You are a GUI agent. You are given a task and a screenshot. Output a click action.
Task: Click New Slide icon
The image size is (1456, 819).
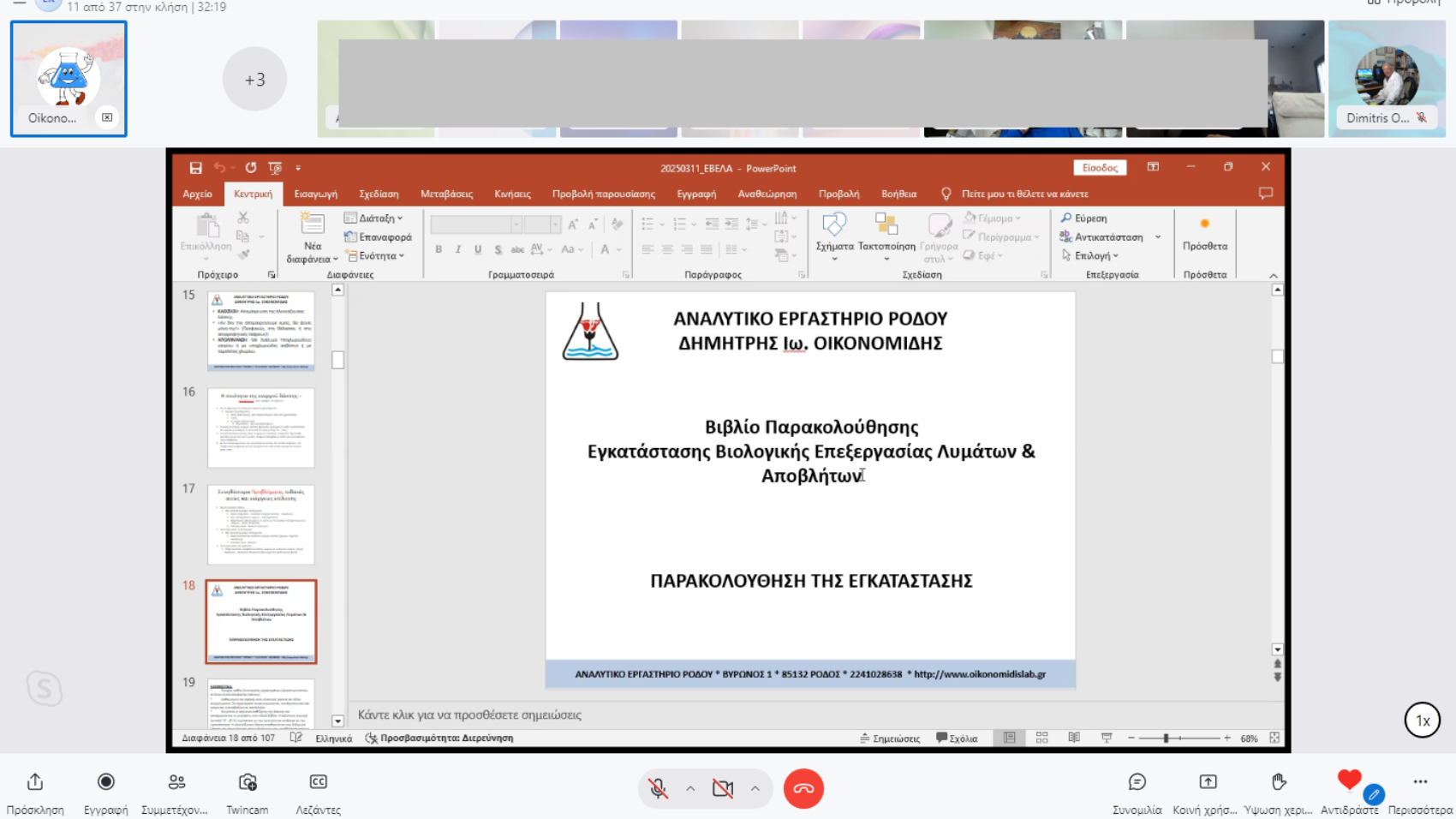point(313,224)
